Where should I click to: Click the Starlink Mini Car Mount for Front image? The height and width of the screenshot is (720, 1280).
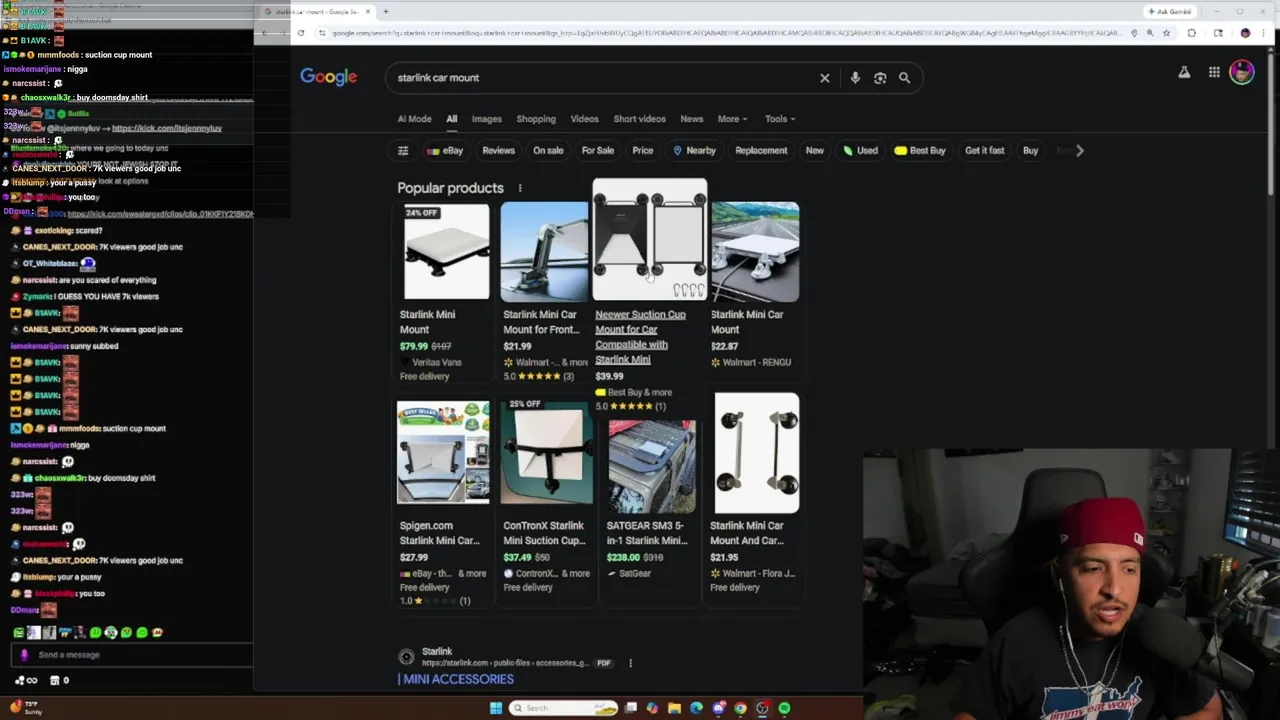pos(545,251)
